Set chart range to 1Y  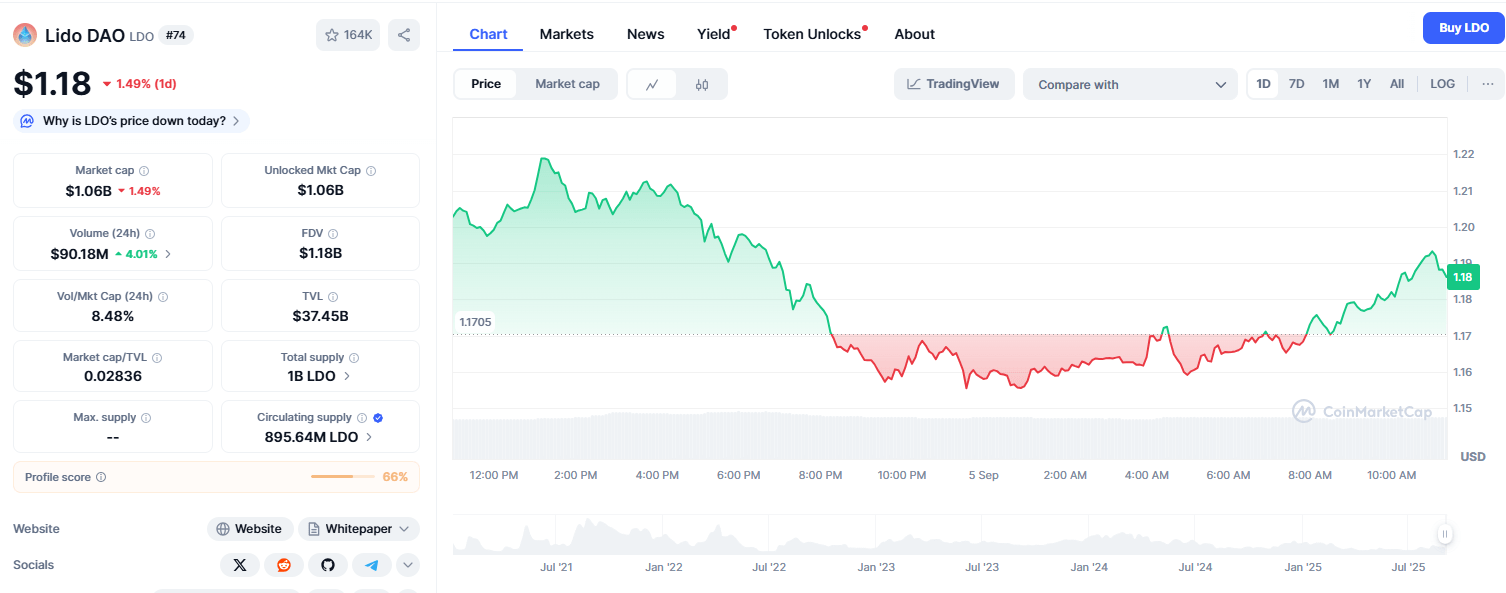point(1364,84)
